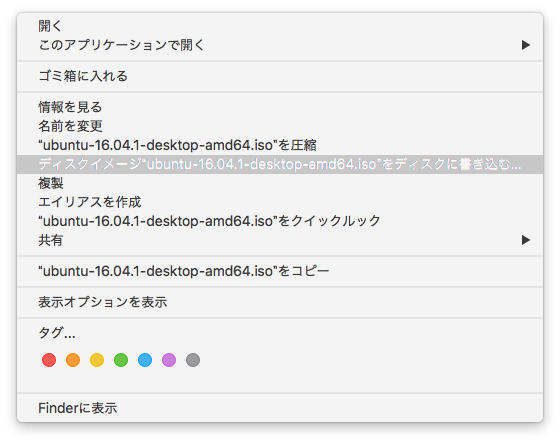The image size is (560, 443).
Task: Expand arrow beside 共有
Action: click(x=525, y=240)
